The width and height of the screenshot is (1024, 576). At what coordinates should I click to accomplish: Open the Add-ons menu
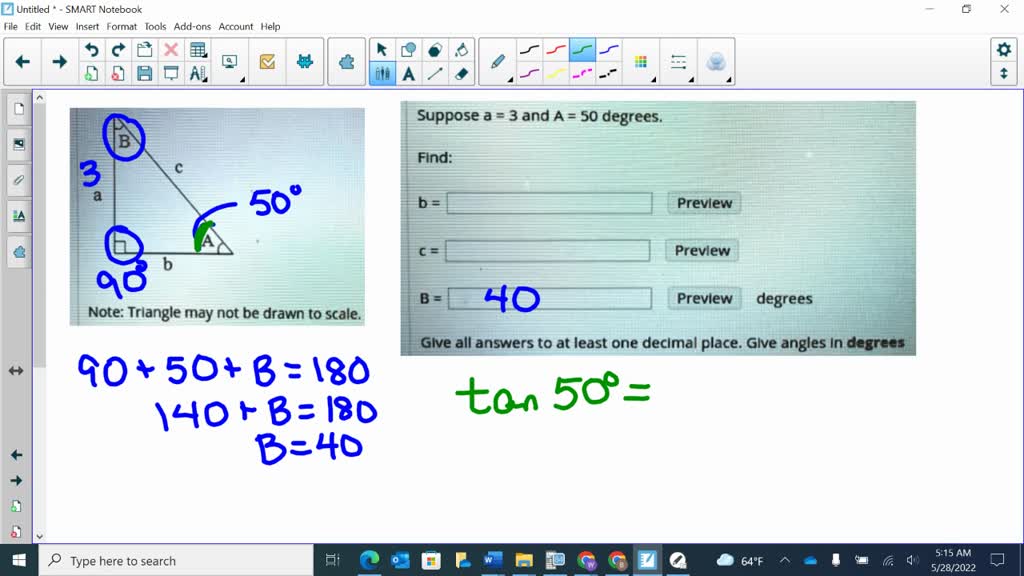[x=192, y=26]
